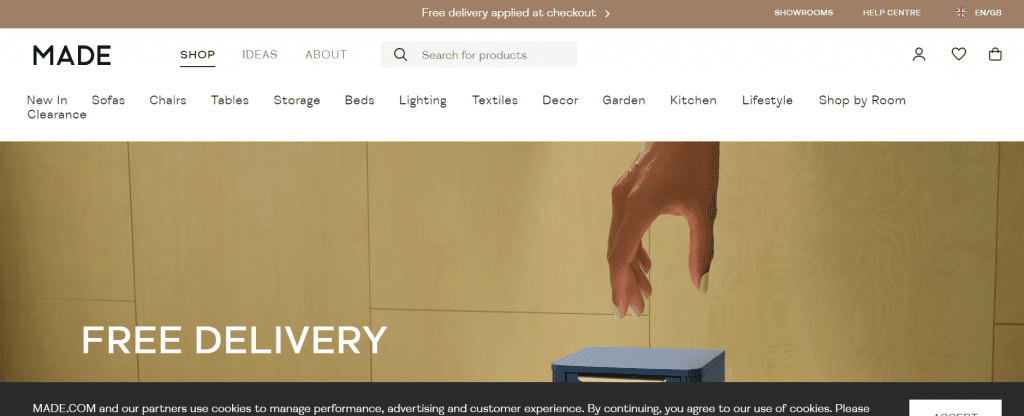Viewport: 1024px width, 416px height.
Task: Switch to the IDEAS tab
Action: [x=259, y=54]
